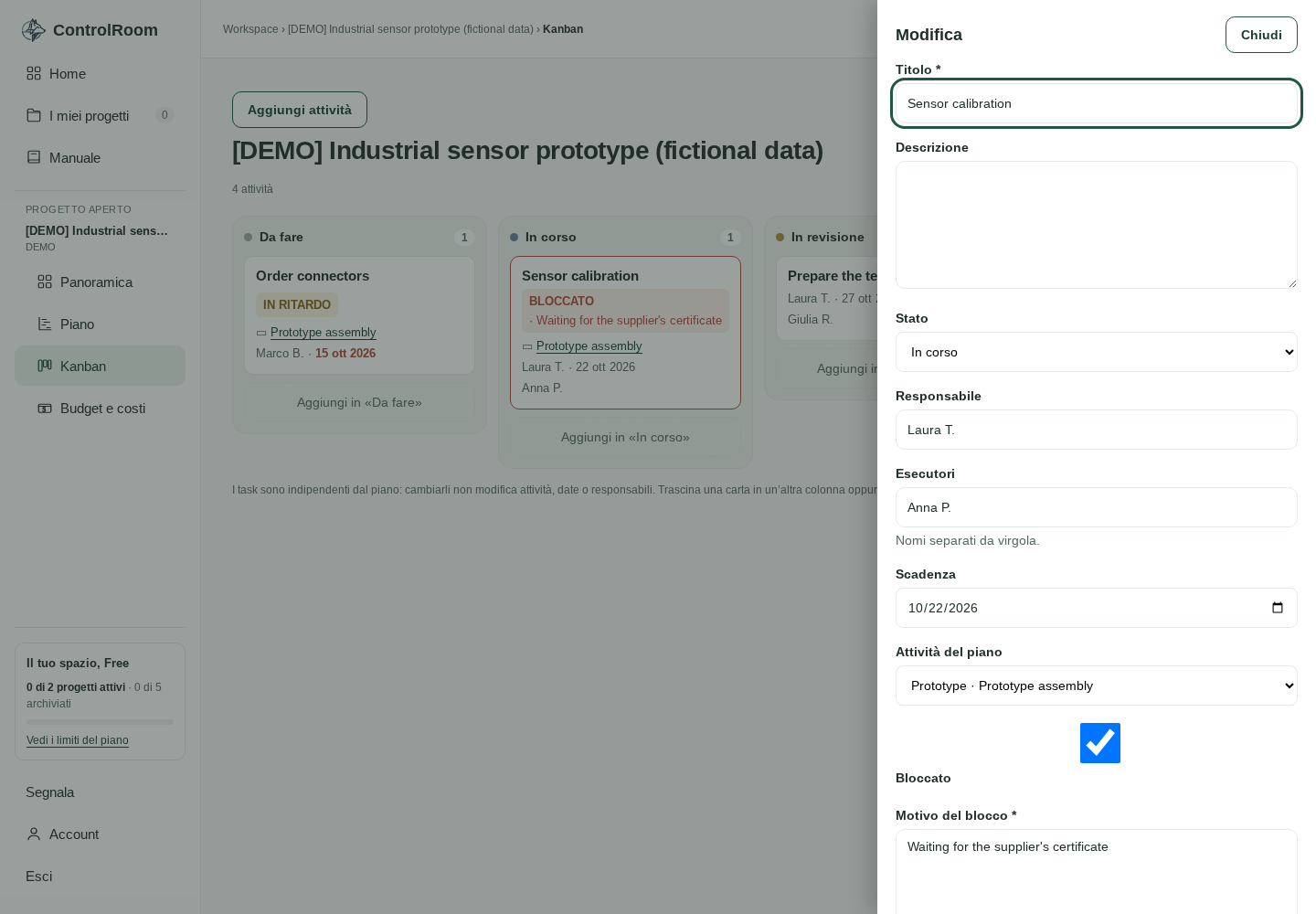Click the ControlRoom logo icon
The height and width of the screenshot is (914, 1316).
tap(34, 30)
